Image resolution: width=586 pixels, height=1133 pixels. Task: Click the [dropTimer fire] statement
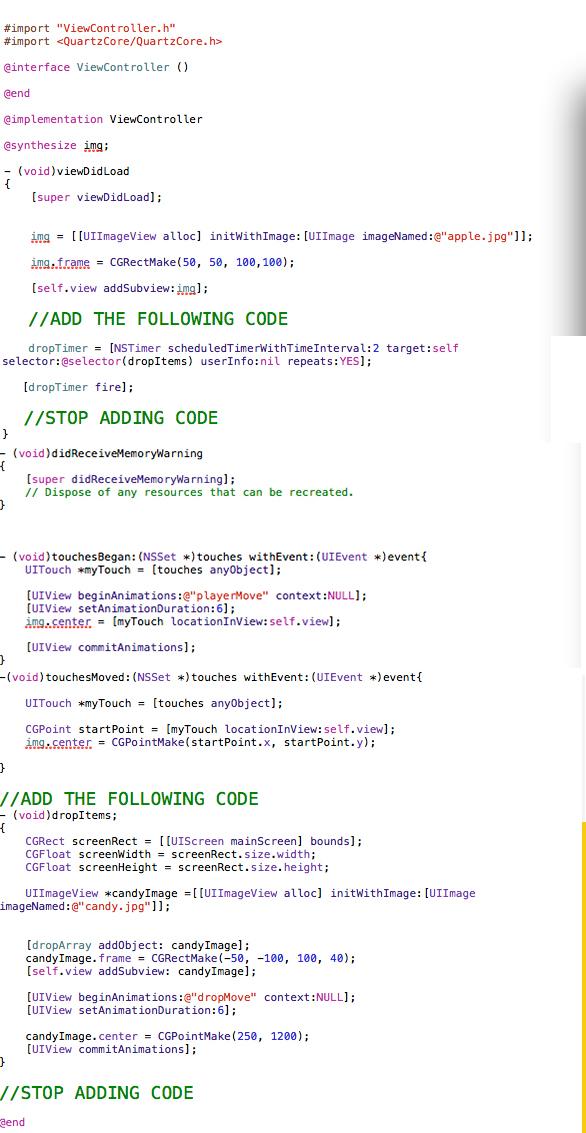click(x=79, y=387)
